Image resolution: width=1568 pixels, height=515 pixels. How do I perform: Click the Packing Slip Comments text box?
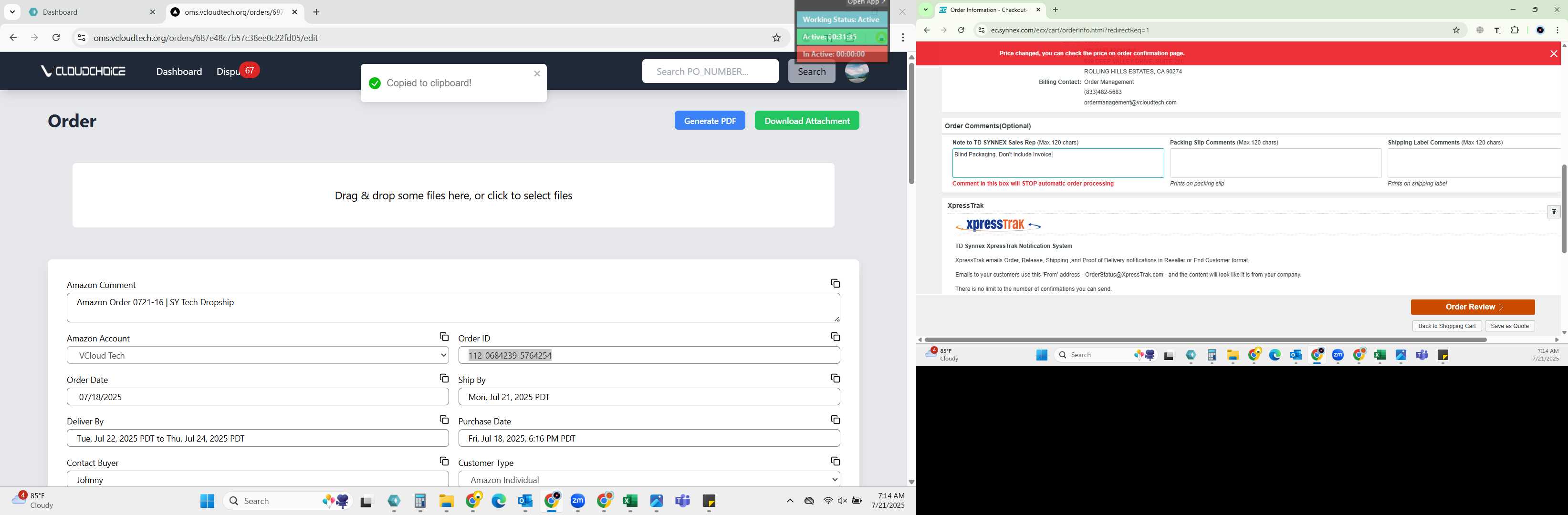click(x=1275, y=163)
